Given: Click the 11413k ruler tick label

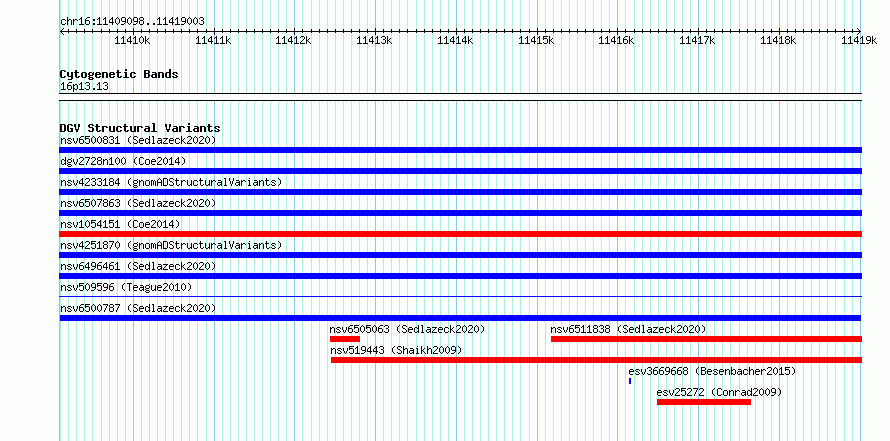Looking at the screenshot, I should coord(374,40).
